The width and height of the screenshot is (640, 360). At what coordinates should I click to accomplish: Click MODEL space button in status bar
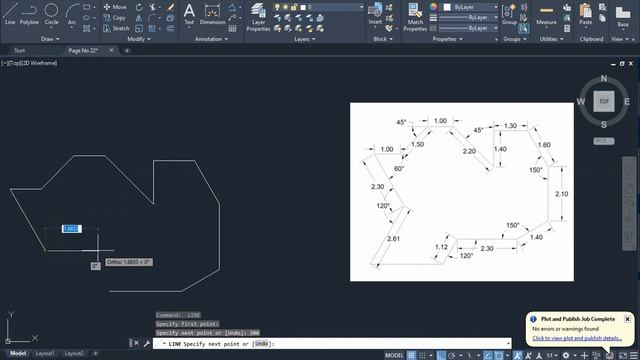(x=394, y=356)
